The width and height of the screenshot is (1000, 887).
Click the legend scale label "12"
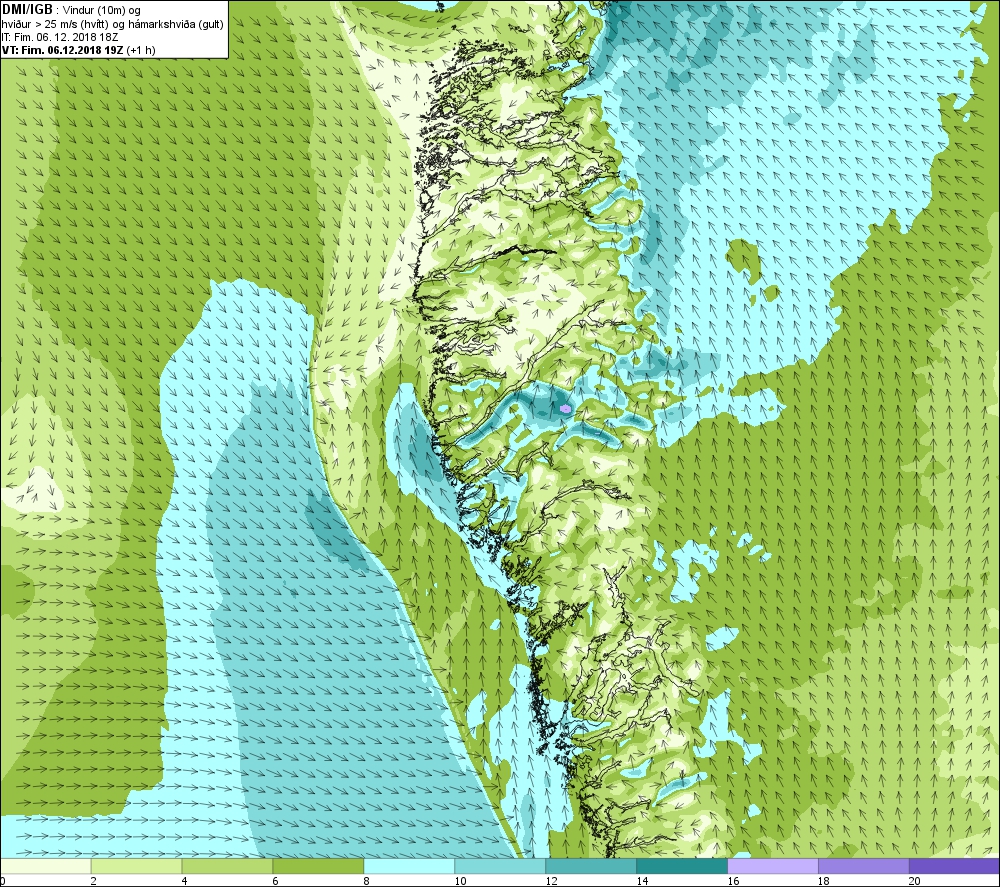point(551,881)
